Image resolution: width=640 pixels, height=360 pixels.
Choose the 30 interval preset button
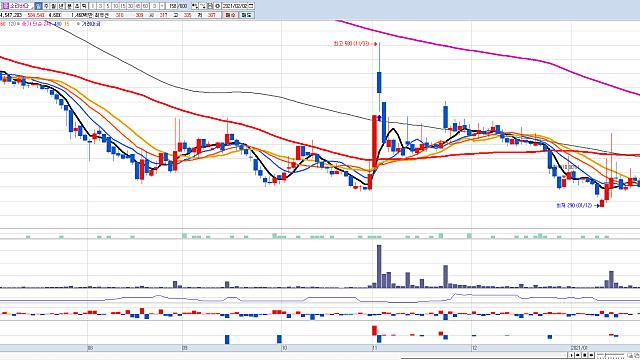point(131,6)
